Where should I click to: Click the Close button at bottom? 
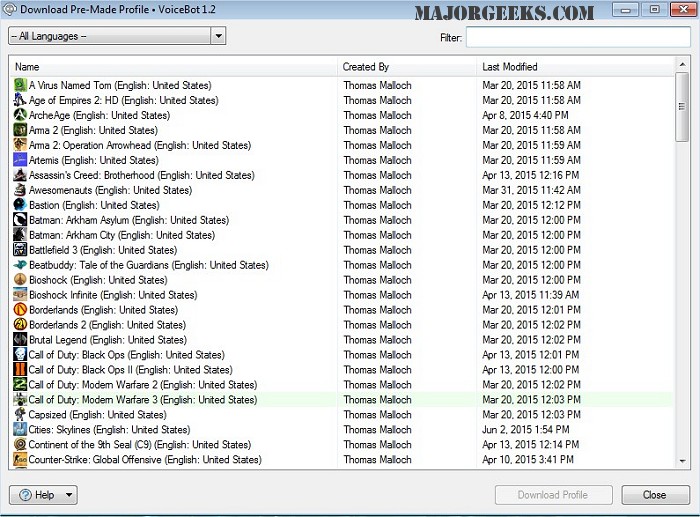(655, 495)
